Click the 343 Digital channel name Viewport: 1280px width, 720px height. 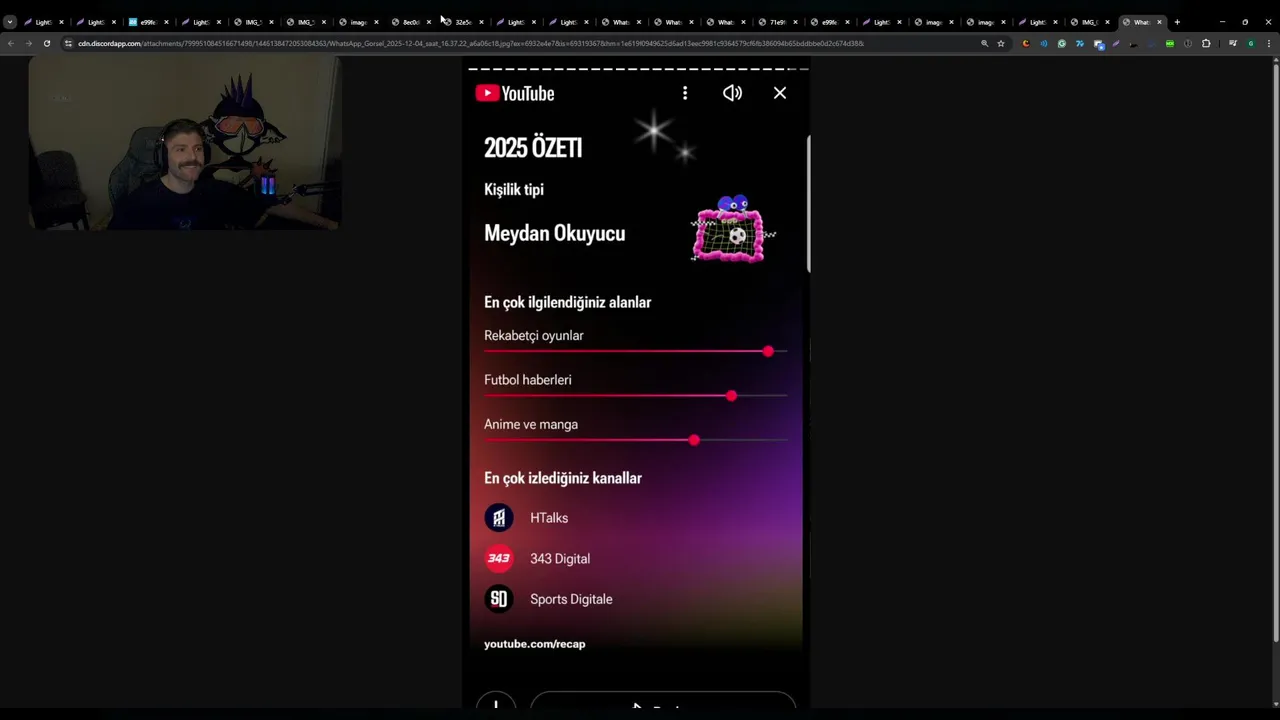(560, 559)
